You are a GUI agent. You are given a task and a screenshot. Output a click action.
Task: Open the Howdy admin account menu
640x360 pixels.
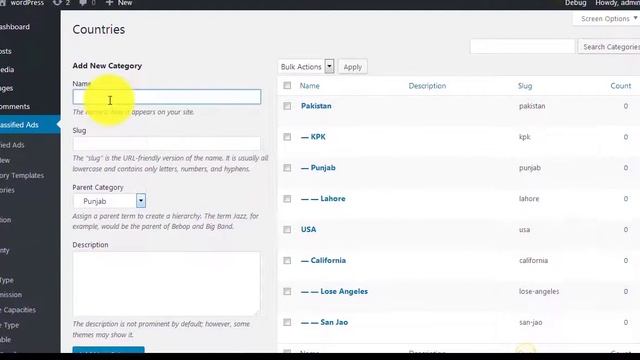[x=617, y=3]
